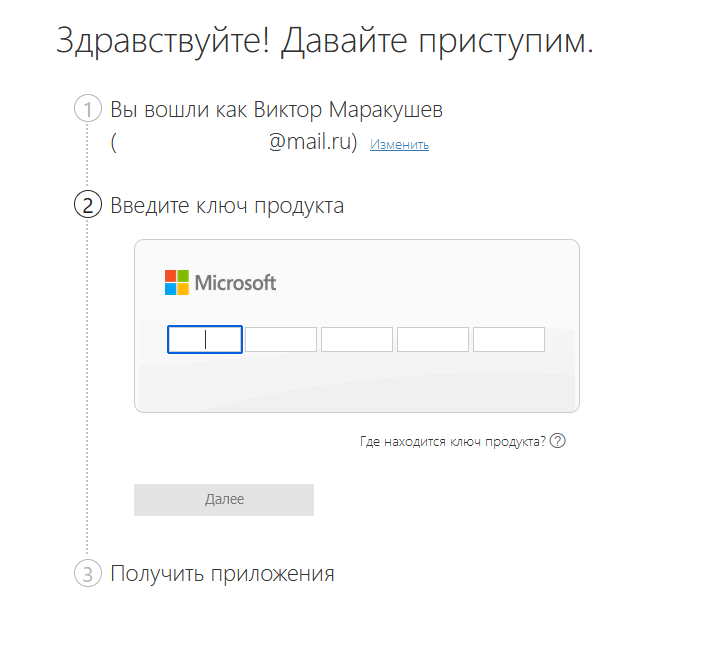
Task: Click the "Вы вошли как Виктор Маракушев" text
Action: point(276,108)
